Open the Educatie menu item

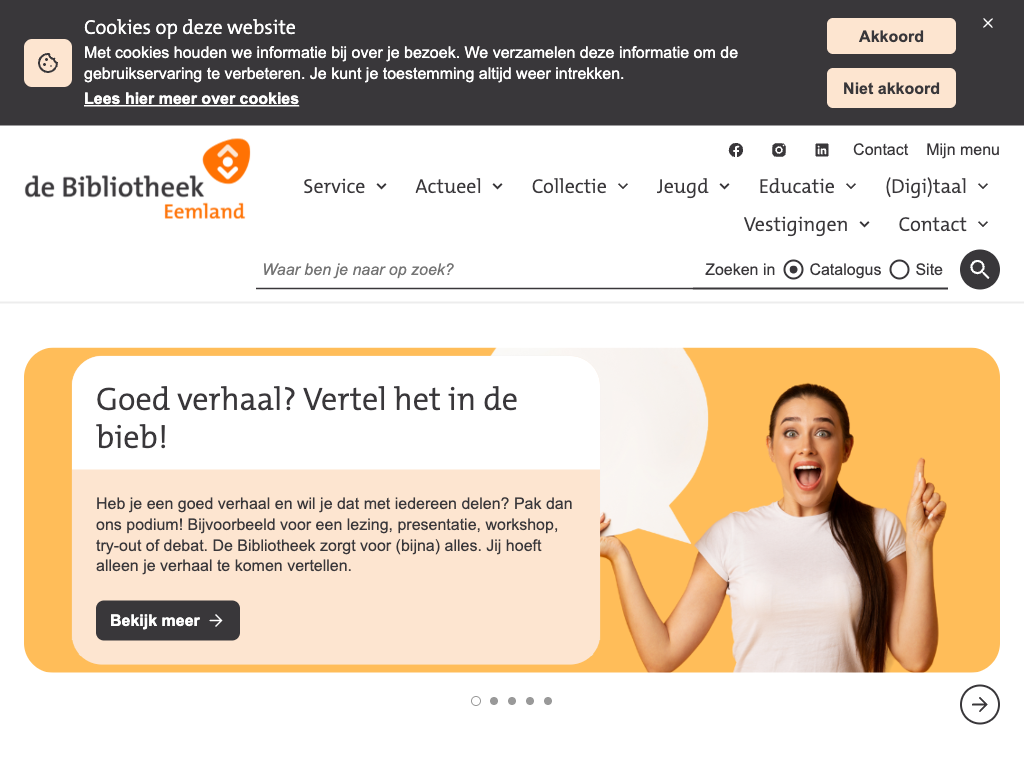click(x=808, y=187)
